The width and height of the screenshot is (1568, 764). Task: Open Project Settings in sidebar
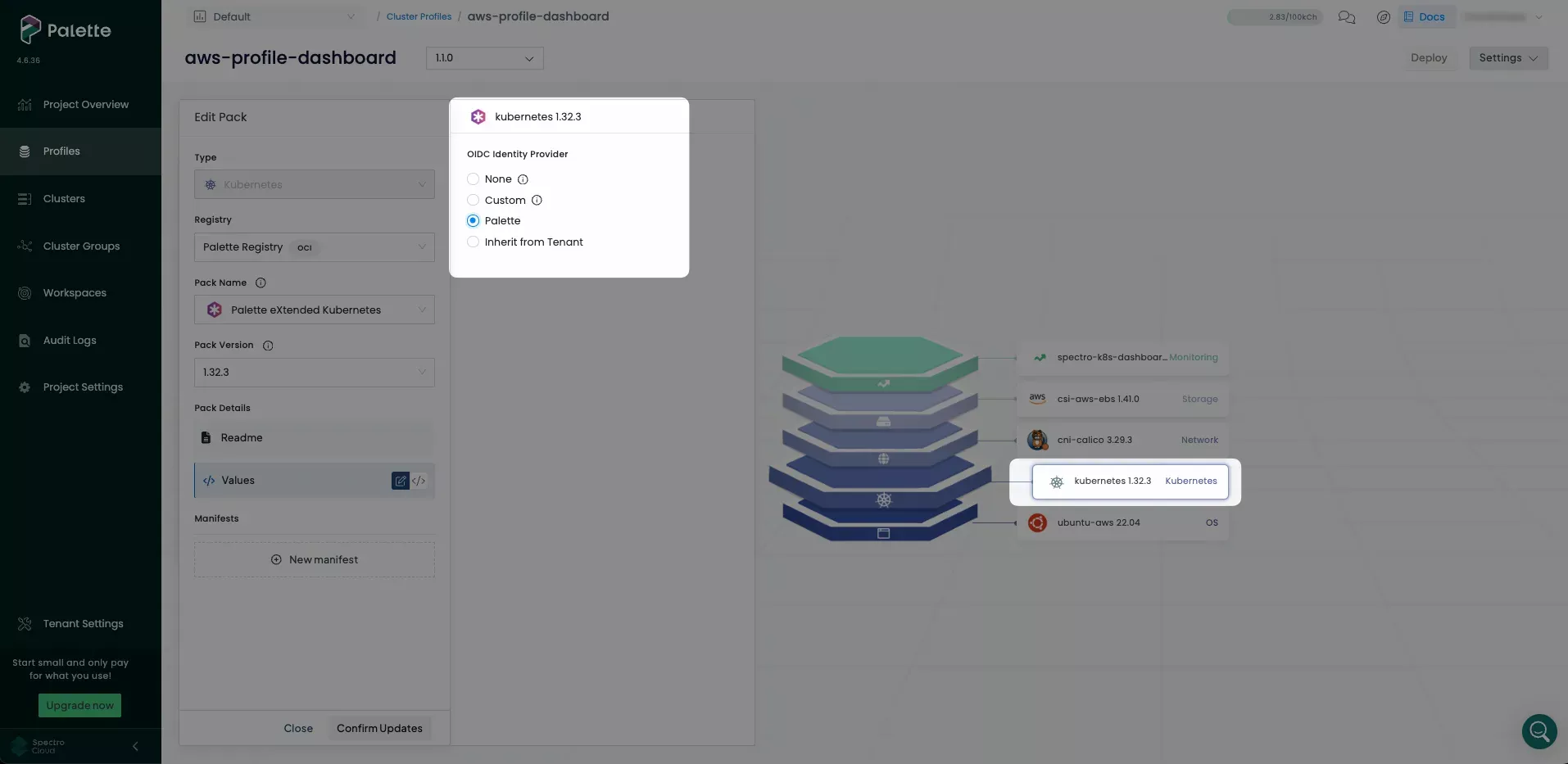pos(83,387)
